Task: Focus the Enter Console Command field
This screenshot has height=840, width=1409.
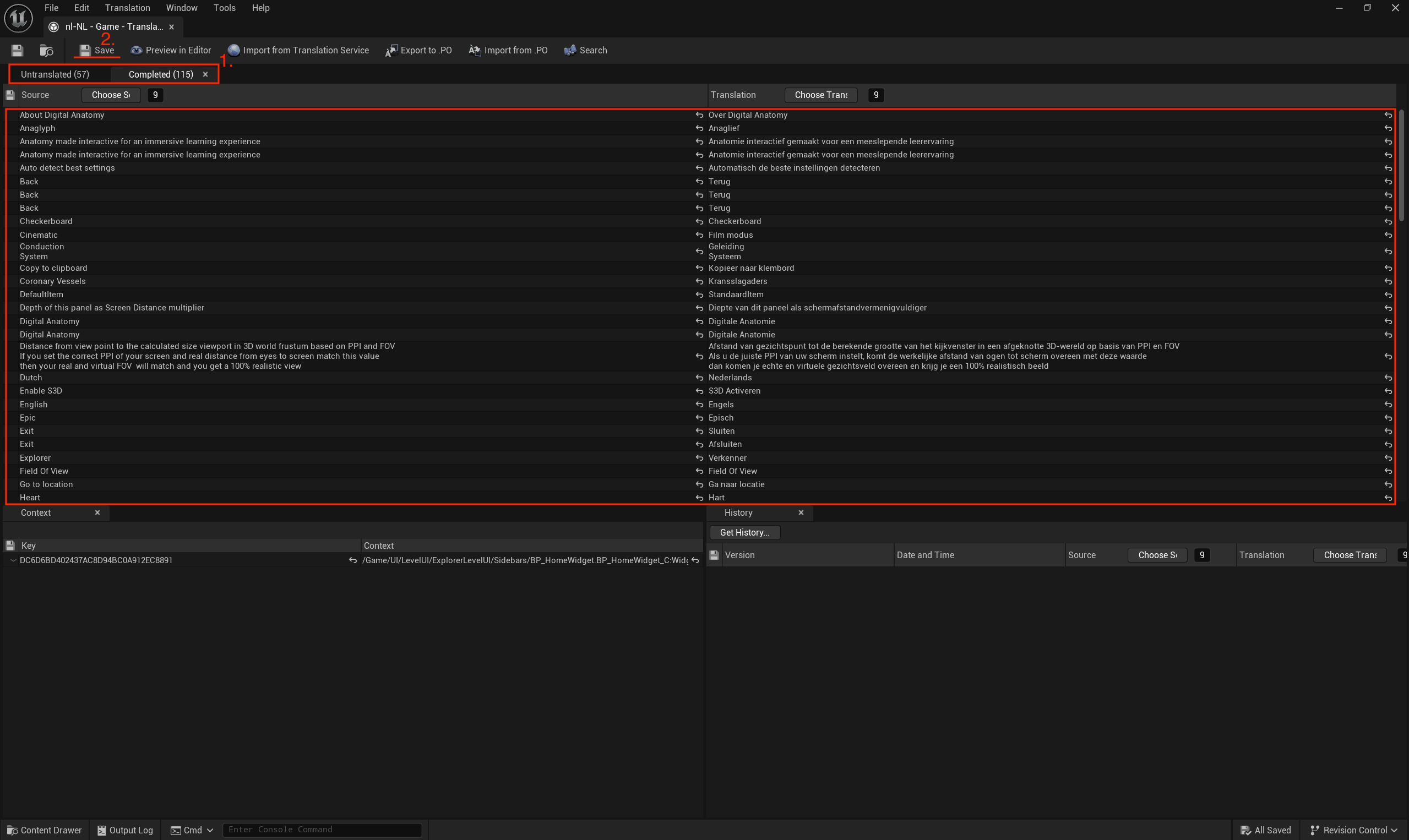Action: tap(322, 830)
